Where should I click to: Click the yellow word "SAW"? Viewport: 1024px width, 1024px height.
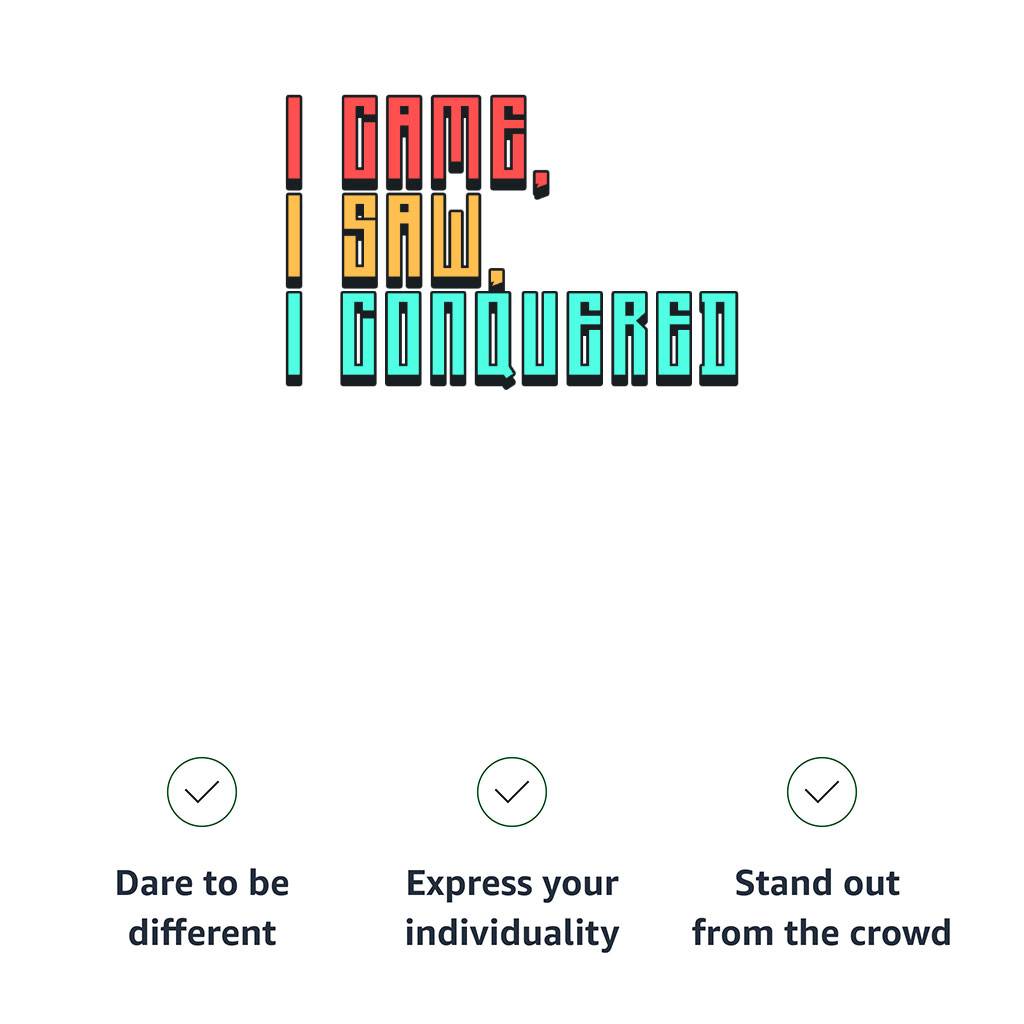[x=412, y=240]
